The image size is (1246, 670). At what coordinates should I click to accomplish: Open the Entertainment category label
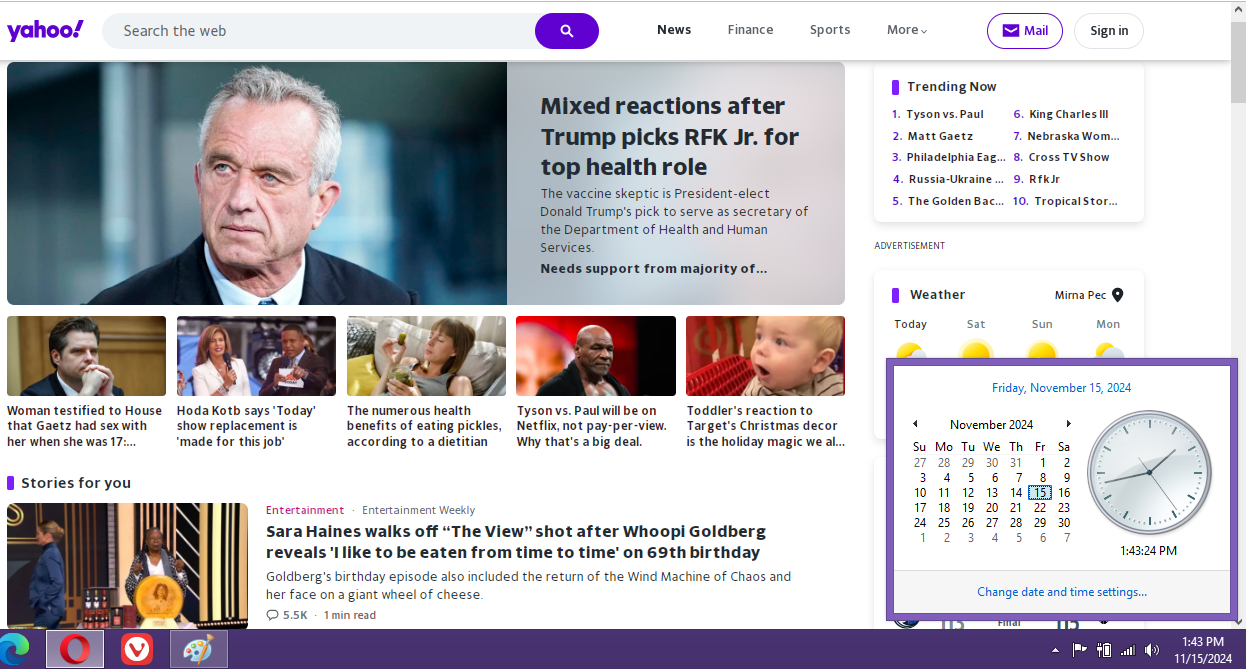305,510
